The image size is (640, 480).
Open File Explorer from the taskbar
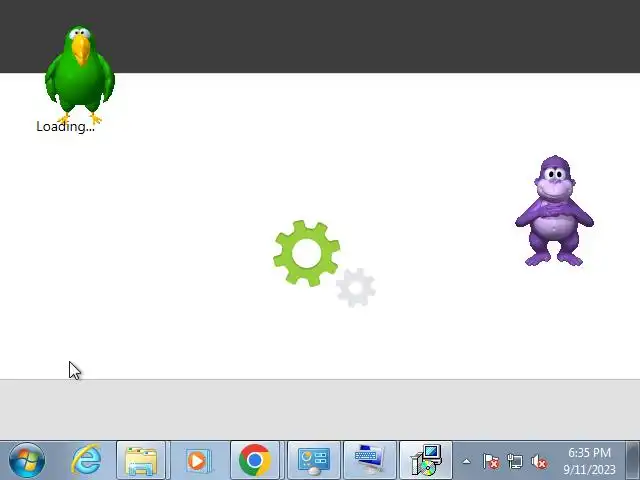[x=141, y=460]
